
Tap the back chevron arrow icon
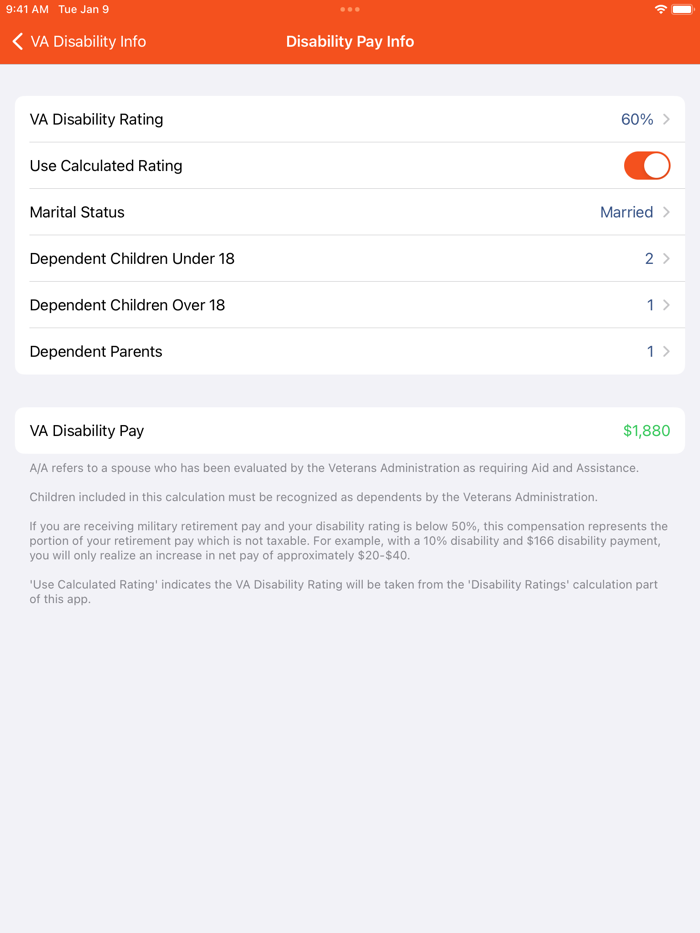17,42
